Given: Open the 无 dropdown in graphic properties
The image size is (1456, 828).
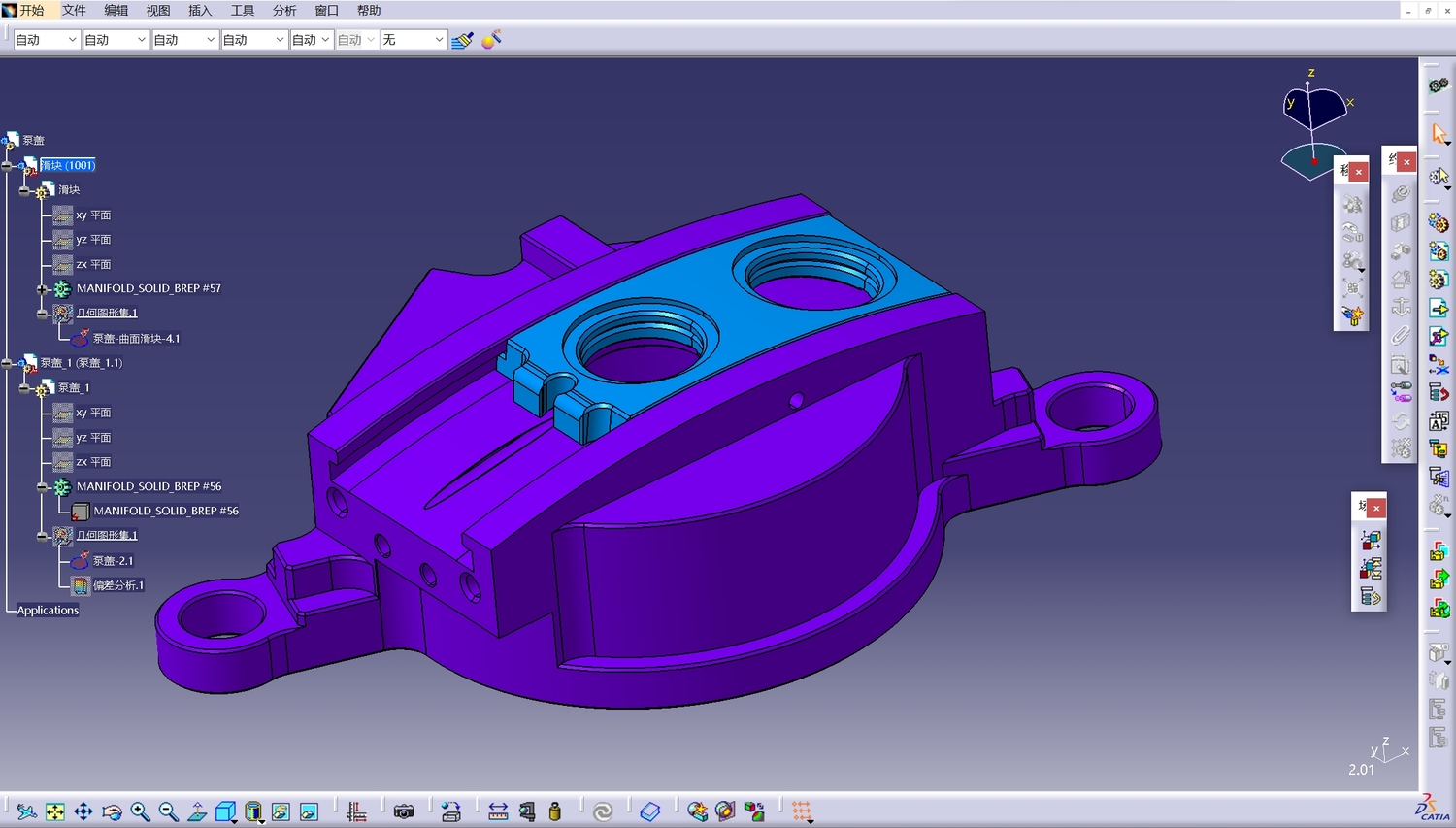Looking at the screenshot, I should pos(413,40).
